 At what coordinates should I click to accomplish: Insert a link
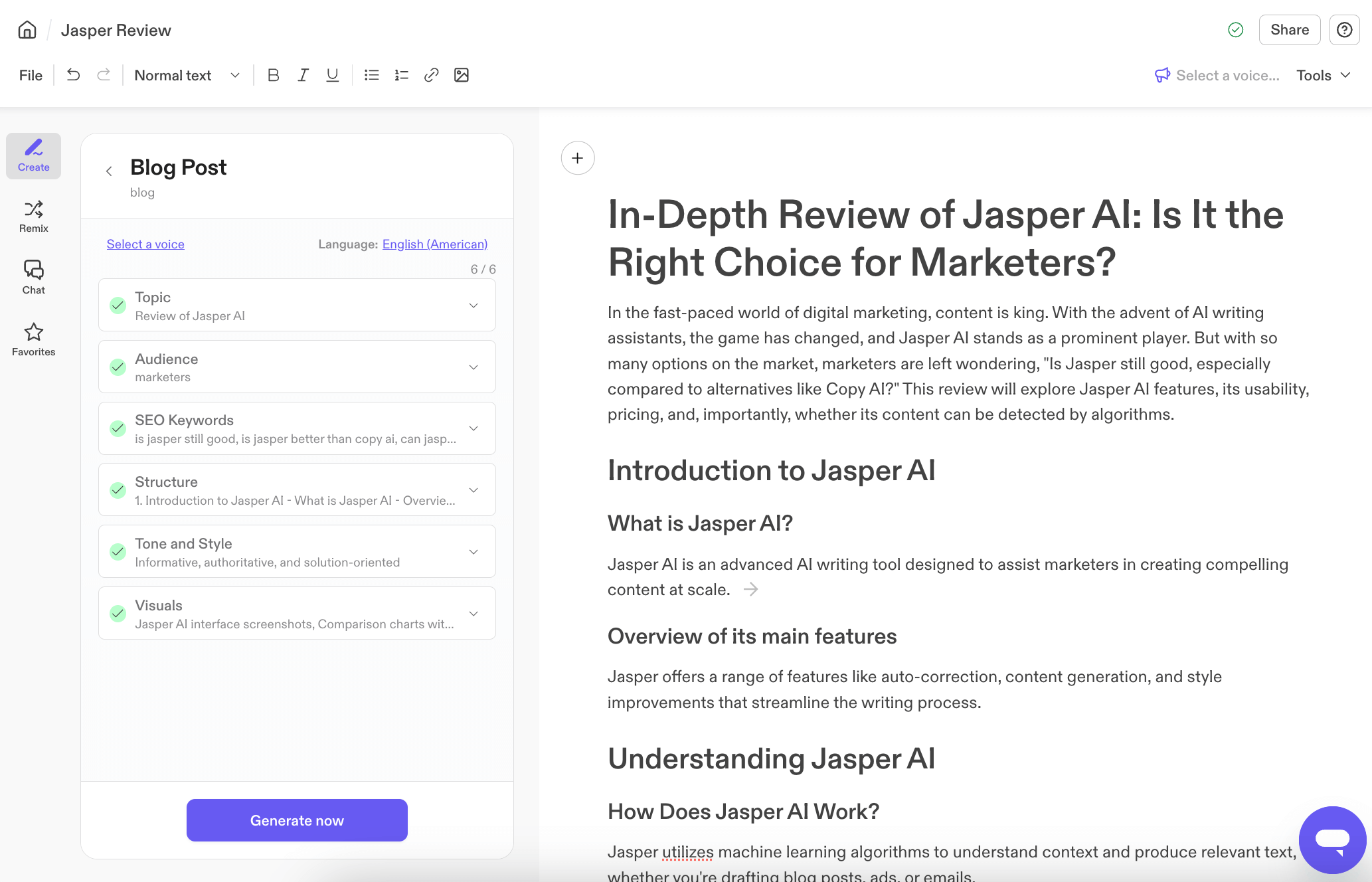pos(431,75)
